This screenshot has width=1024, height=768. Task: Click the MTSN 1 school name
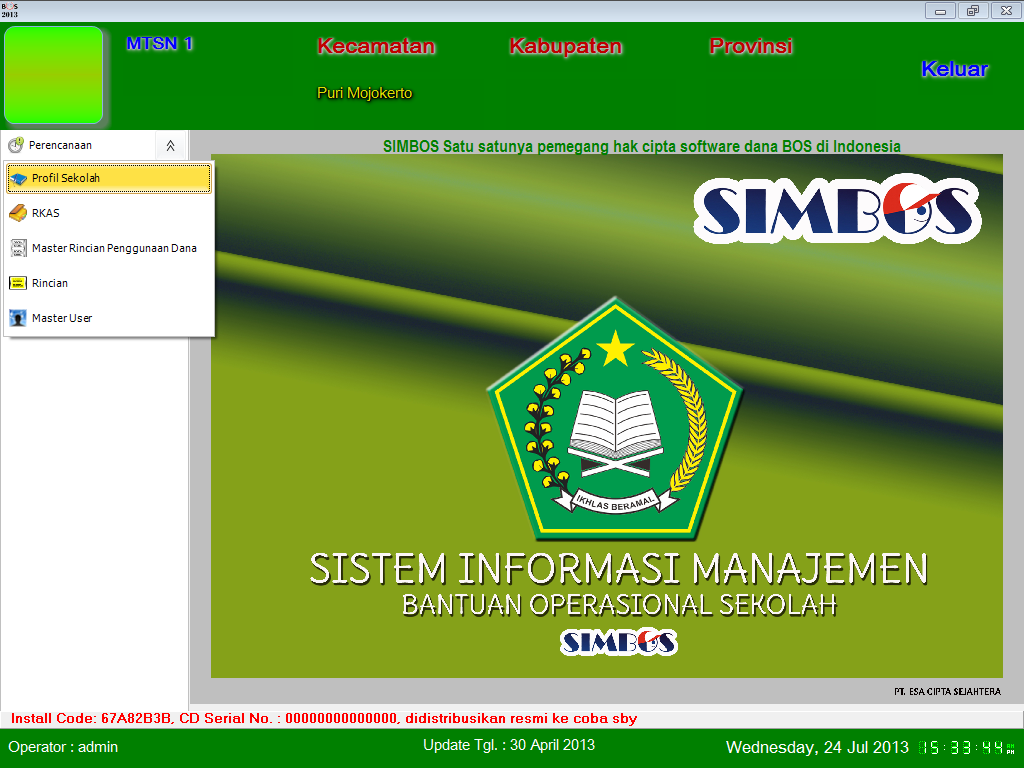159,43
